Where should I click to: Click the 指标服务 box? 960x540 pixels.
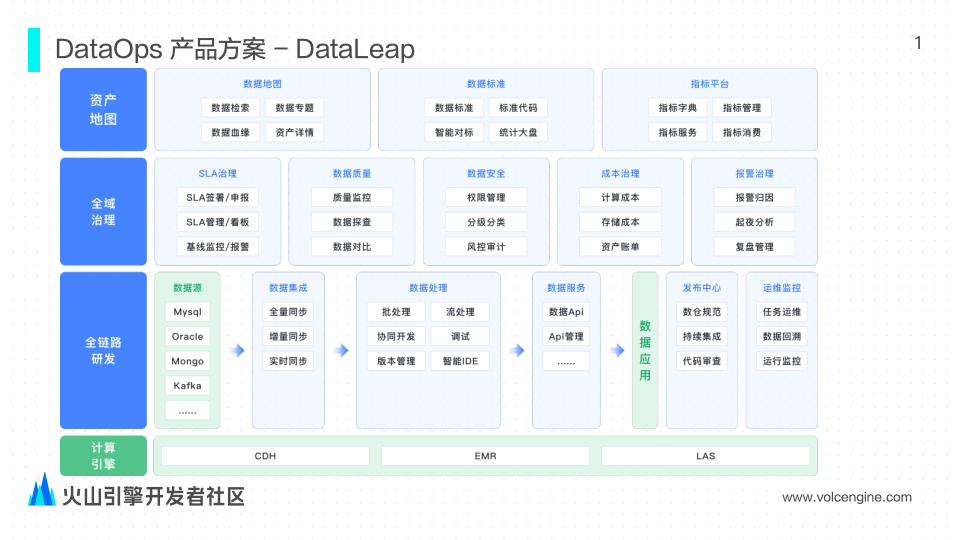(x=678, y=132)
